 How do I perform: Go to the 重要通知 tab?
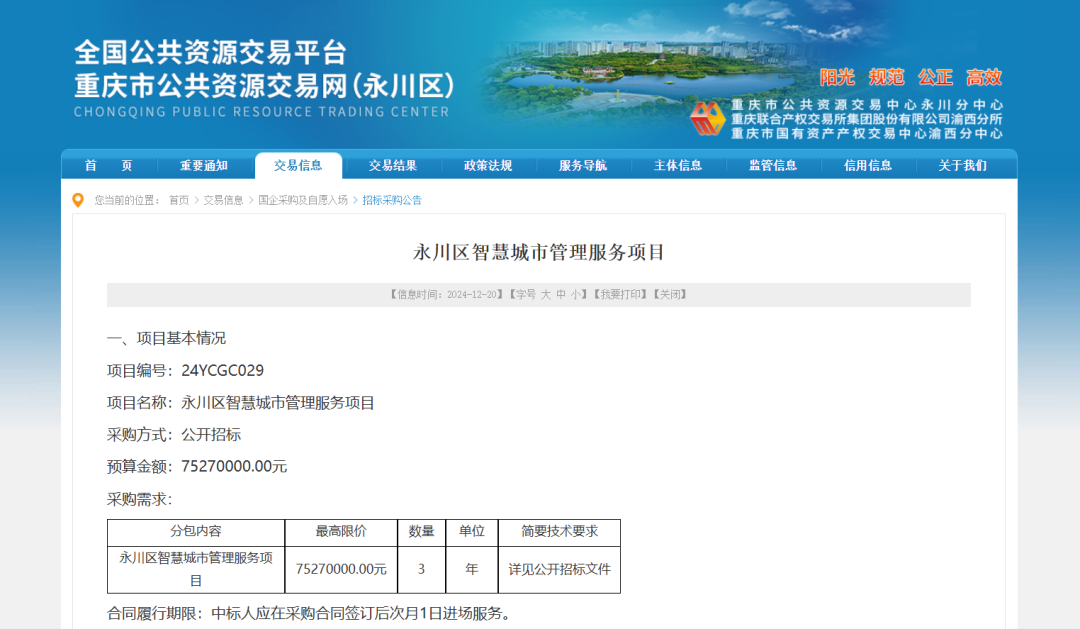[203, 166]
